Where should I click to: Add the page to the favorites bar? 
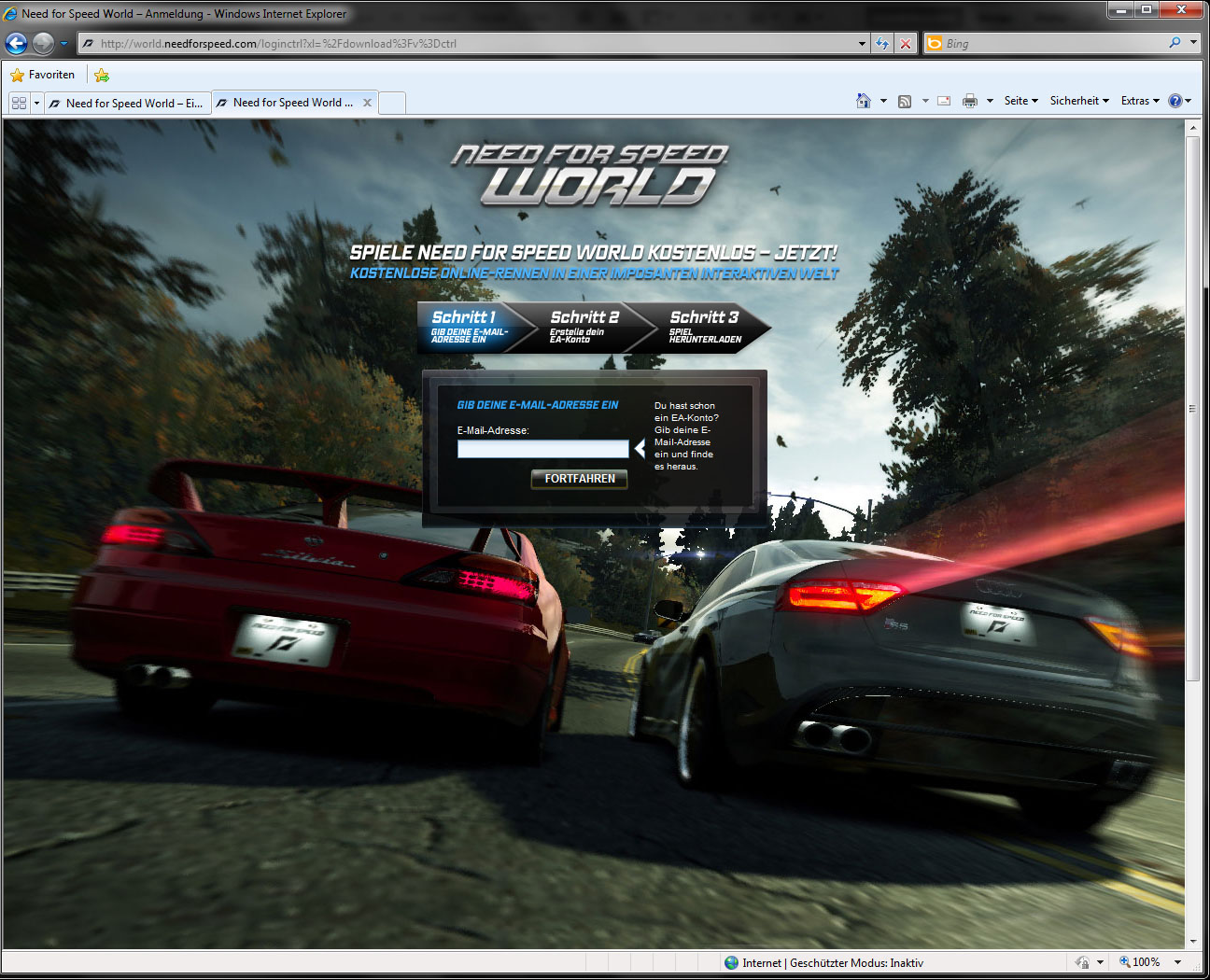pyautogui.click(x=102, y=75)
